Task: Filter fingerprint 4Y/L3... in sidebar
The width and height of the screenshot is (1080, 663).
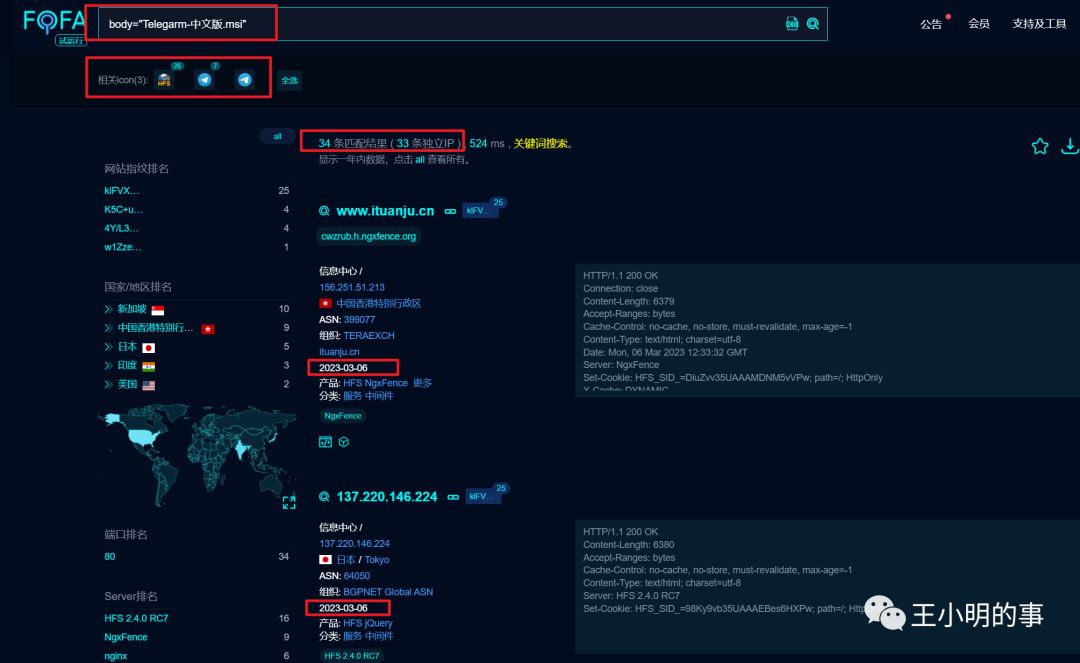Action: pos(121,228)
